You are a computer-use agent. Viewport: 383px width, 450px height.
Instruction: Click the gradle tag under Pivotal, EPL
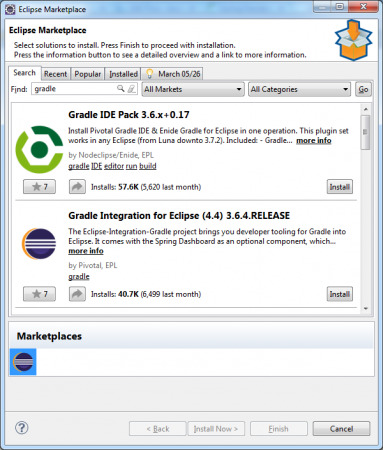point(79,277)
